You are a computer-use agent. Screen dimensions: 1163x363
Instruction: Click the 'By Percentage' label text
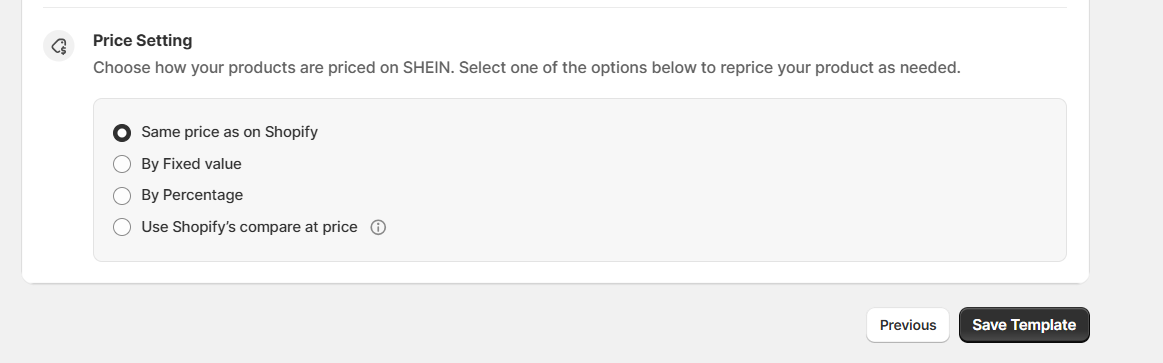pyautogui.click(x=192, y=195)
